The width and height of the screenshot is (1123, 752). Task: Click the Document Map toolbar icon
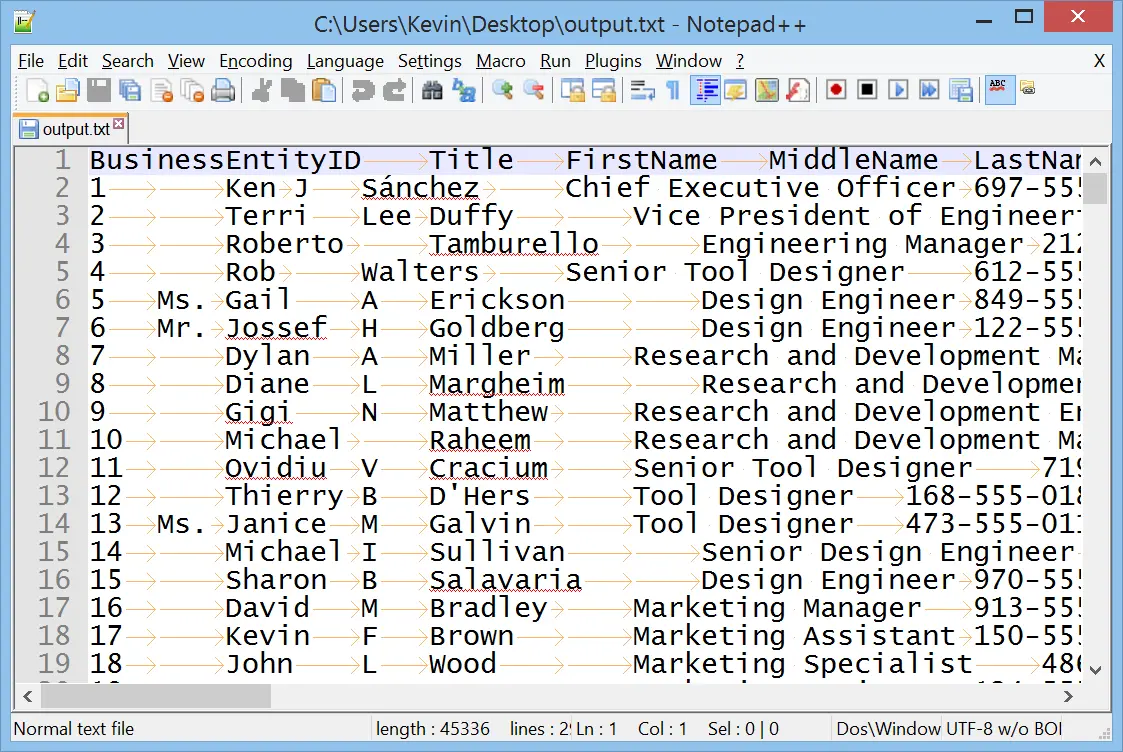point(766,91)
